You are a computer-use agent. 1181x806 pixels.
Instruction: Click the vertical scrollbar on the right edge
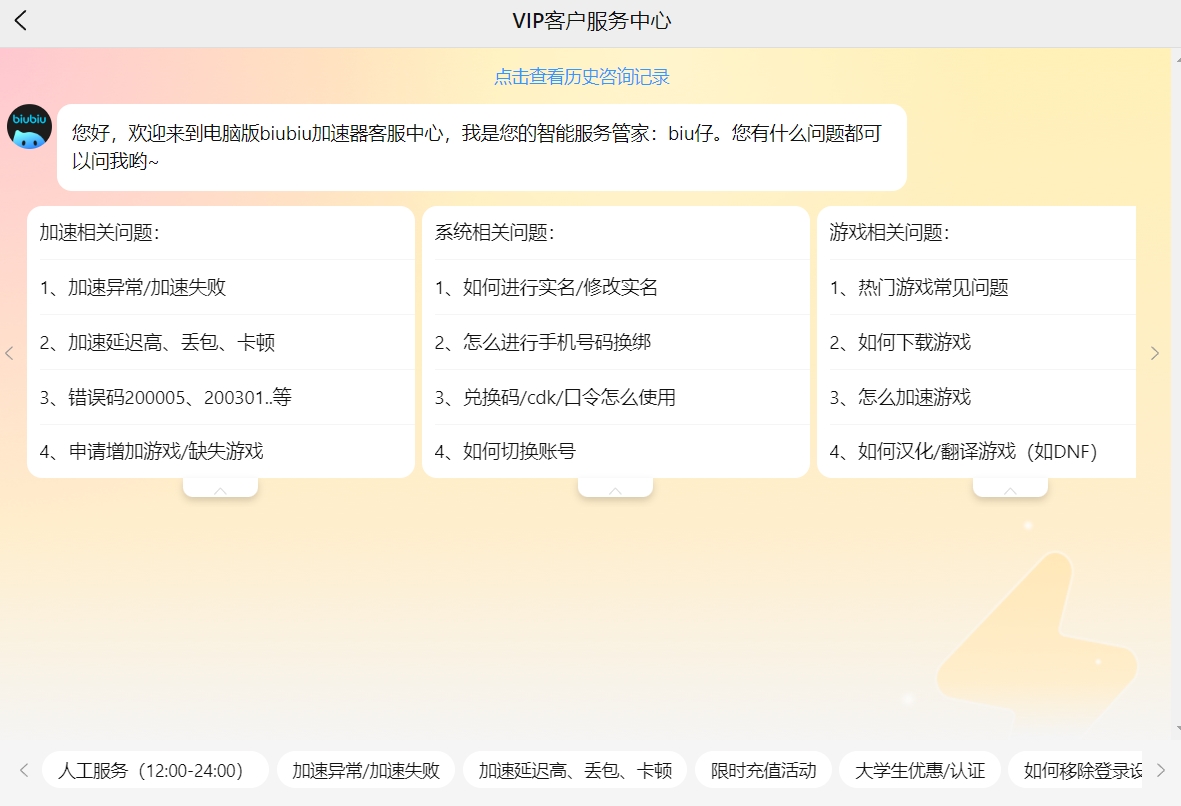1175,390
